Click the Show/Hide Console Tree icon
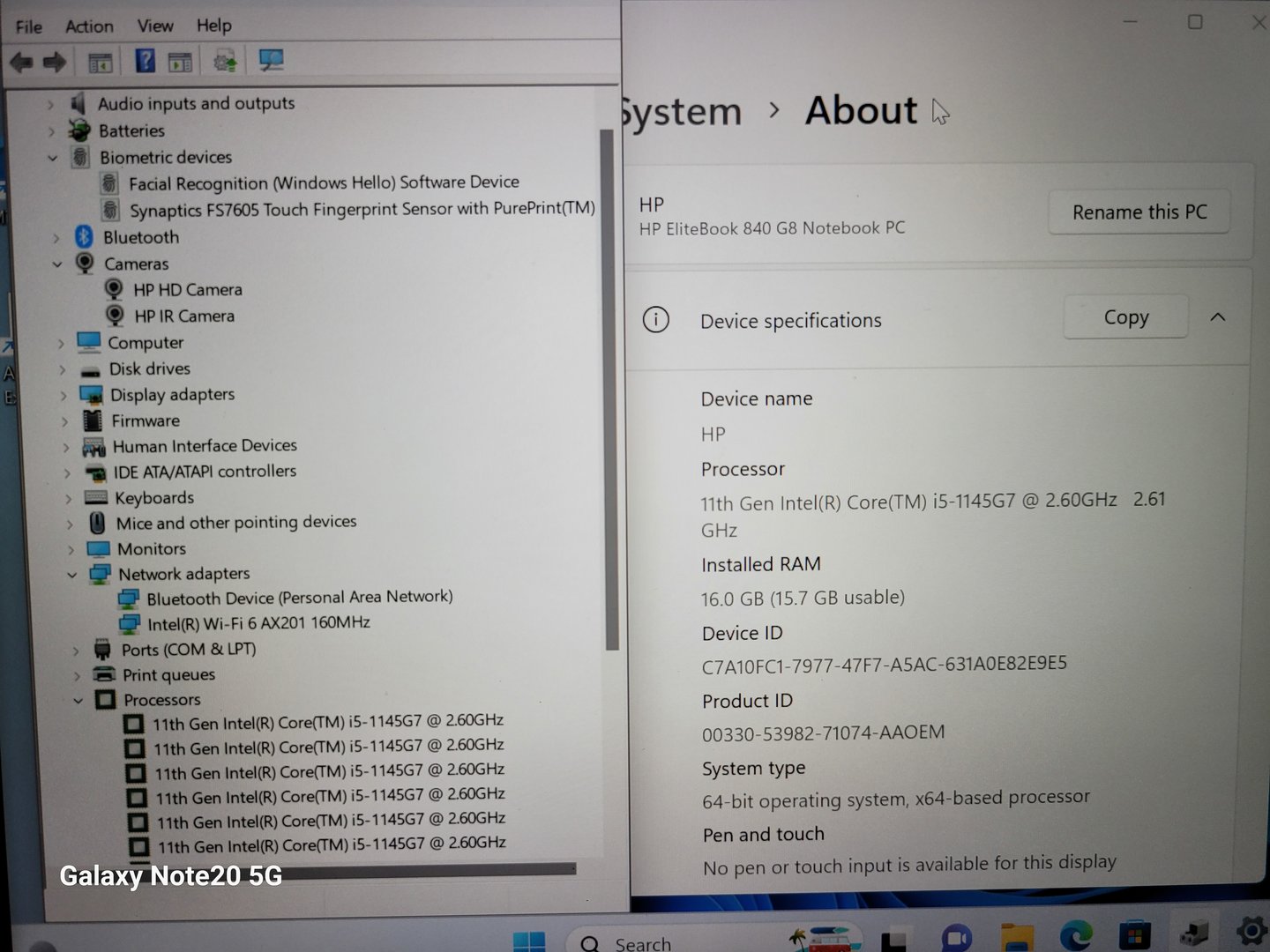Image resolution: width=1270 pixels, height=952 pixels. (x=100, y=62)
